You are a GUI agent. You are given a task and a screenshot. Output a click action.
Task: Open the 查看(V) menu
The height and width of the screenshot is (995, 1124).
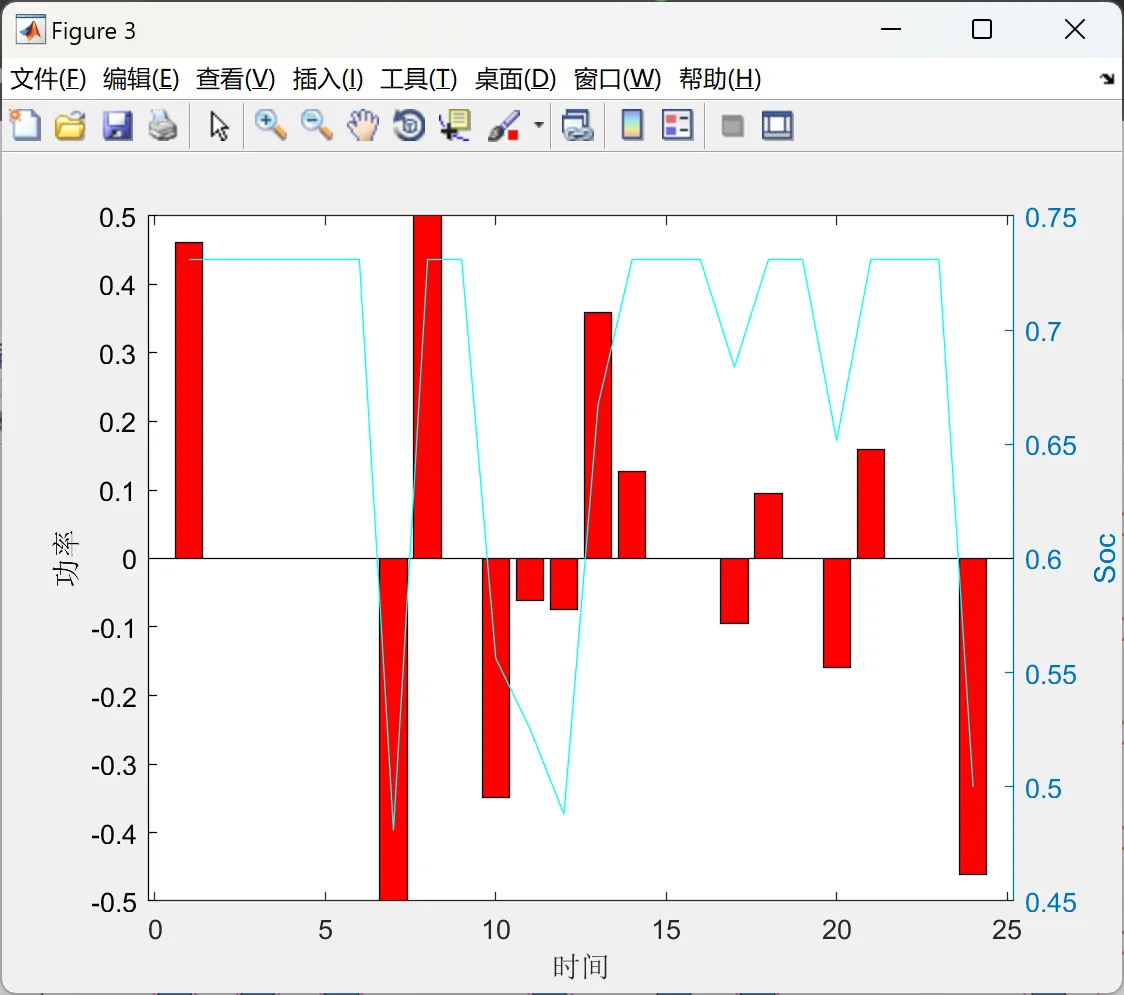point(236,79)
